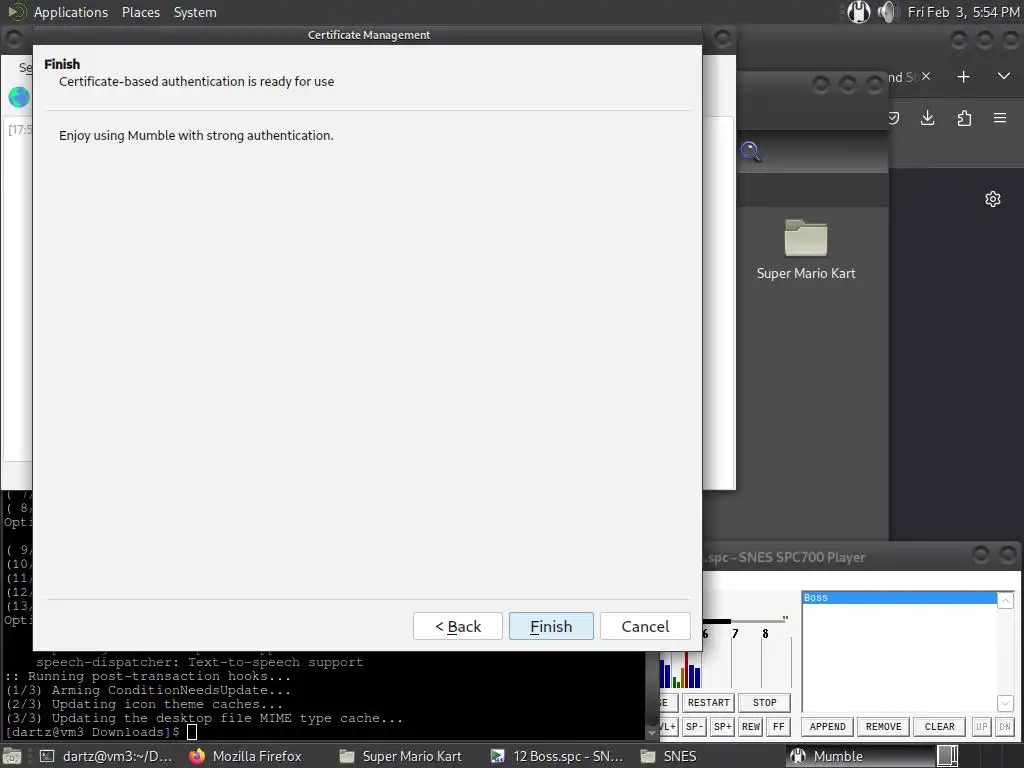Click STOP in SNES SPC700 Player

[764, 703]
